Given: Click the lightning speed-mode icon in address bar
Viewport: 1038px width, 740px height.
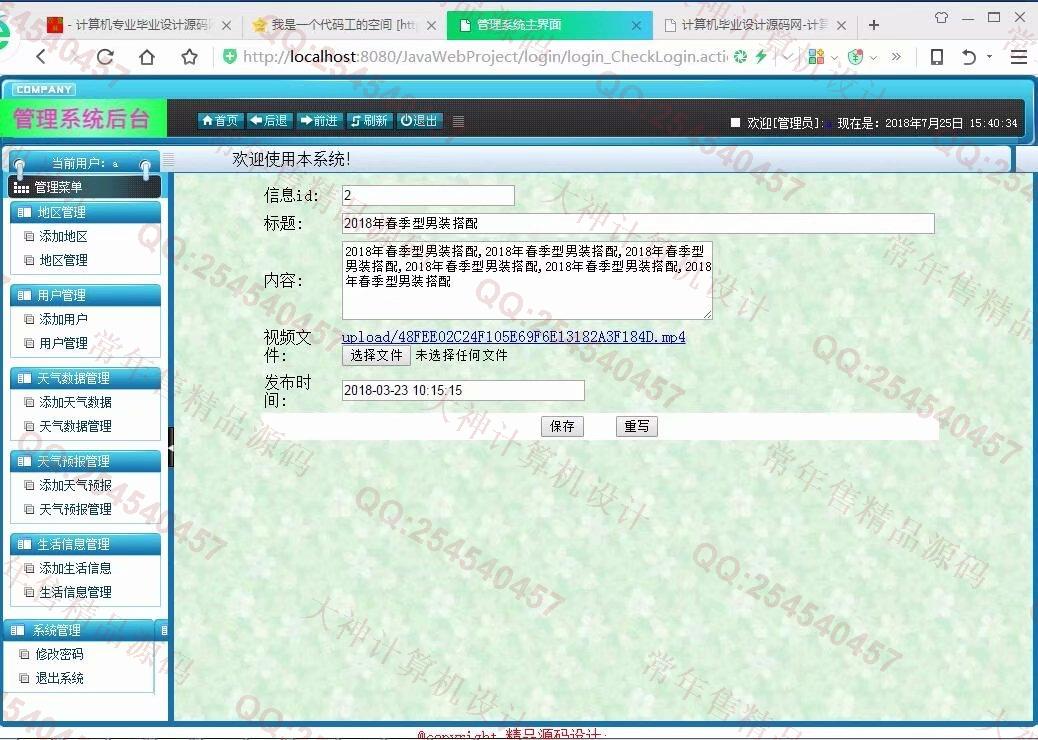Looking at the screenshot, I should pyautogui.click(x=761, y=56).
